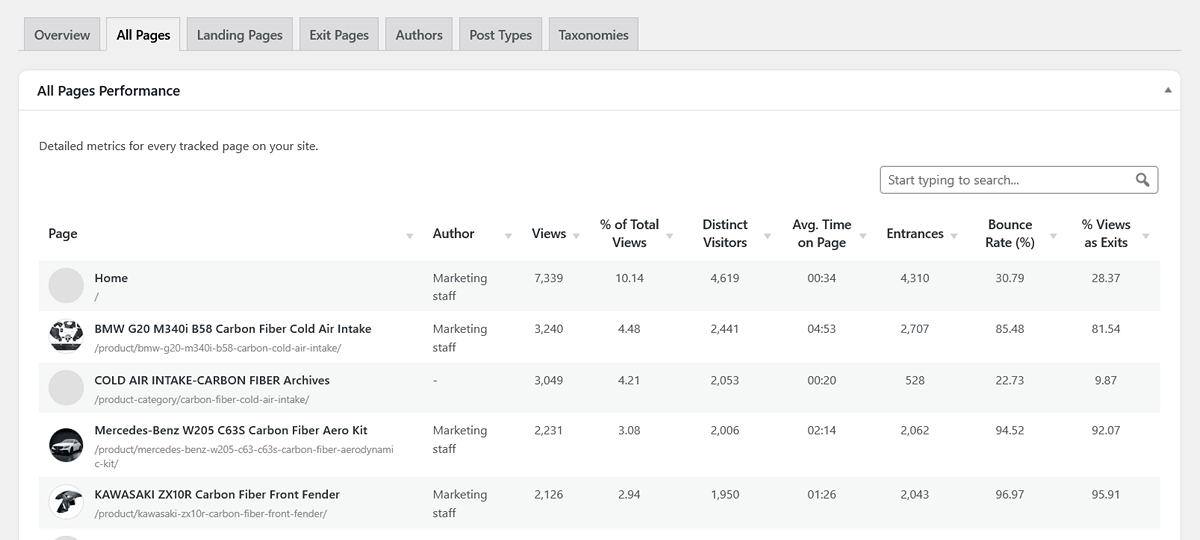Click the Mercedes-Benz W205 product thumbnail
The width and height of the screenshot is (1200, 540).
pyautogui.click(x=66, y=445)
